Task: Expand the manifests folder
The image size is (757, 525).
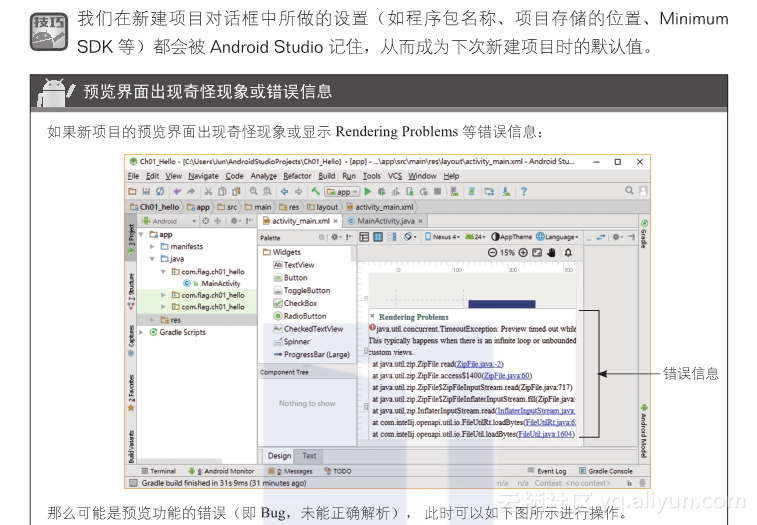Action: coord(152,247)
